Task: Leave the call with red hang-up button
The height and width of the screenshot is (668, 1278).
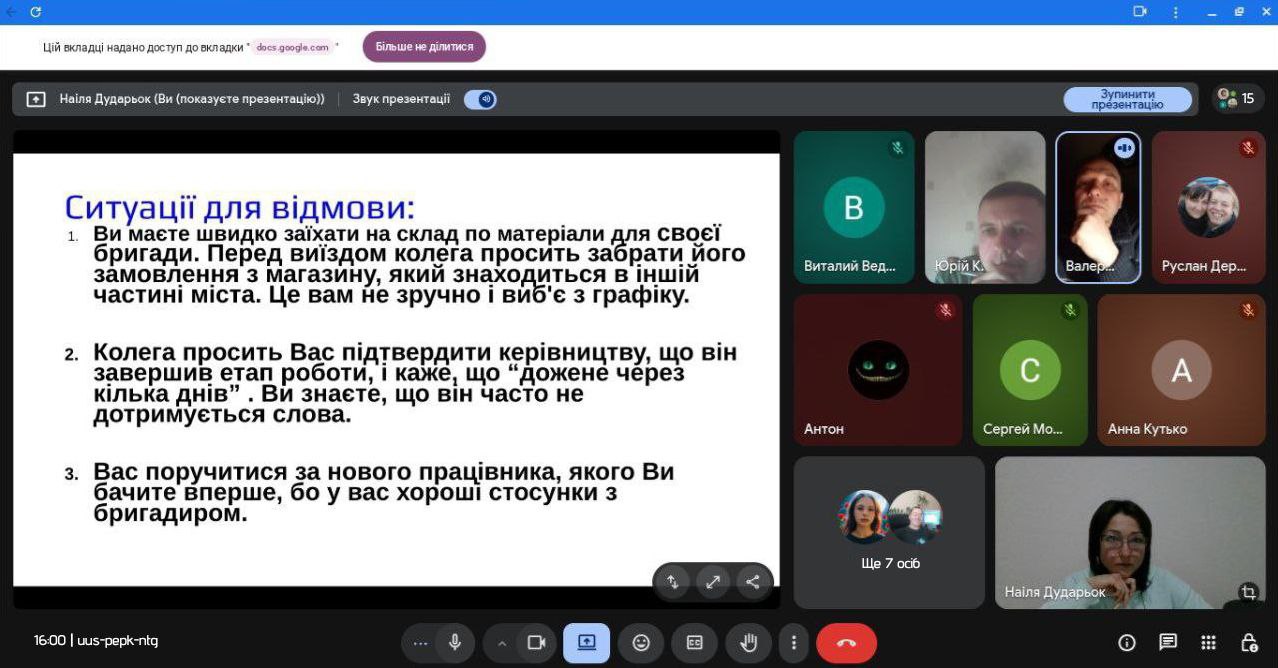Action: pyautogui.click(x=846, y=643)
